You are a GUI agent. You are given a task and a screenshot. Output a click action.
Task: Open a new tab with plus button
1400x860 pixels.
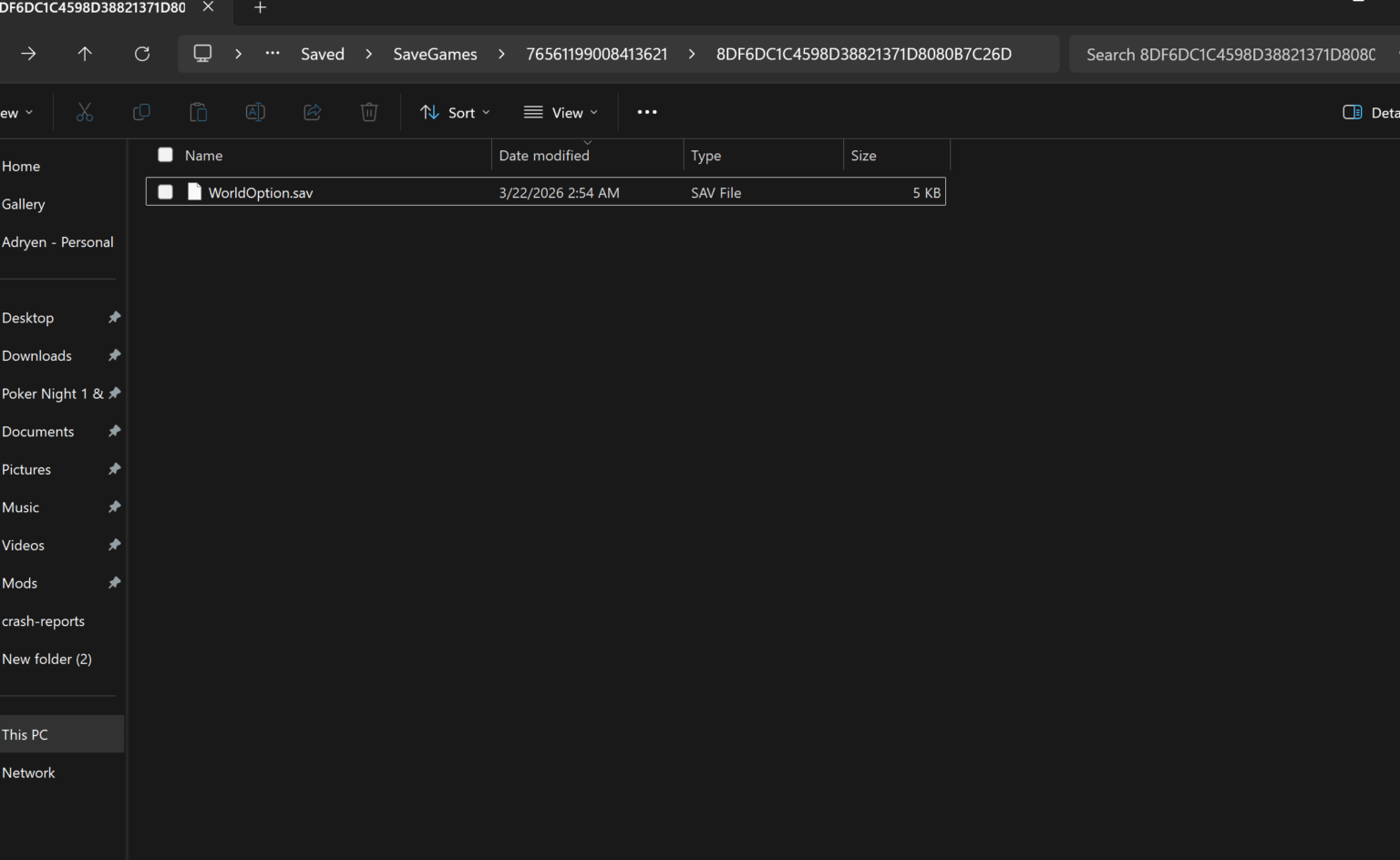[x=260, y=8]
